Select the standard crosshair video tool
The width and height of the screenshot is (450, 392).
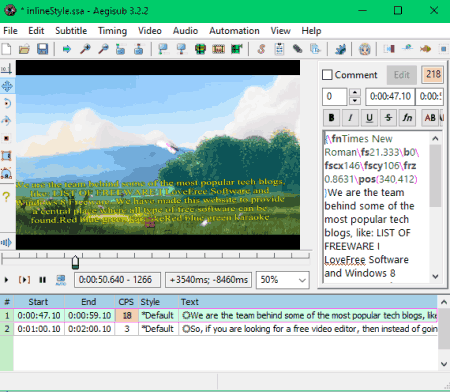pos(7,69)
